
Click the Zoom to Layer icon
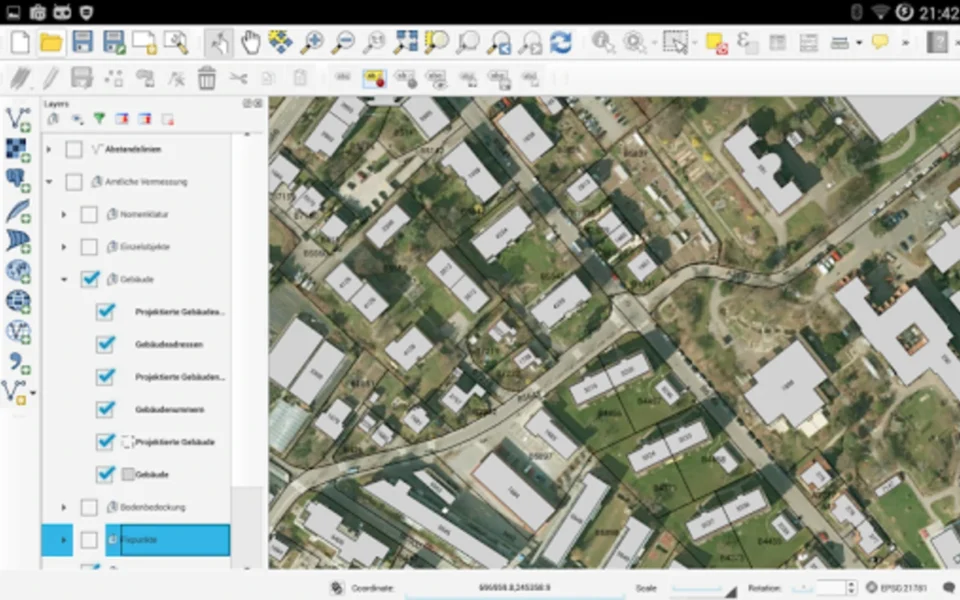[x=468, y=42]
